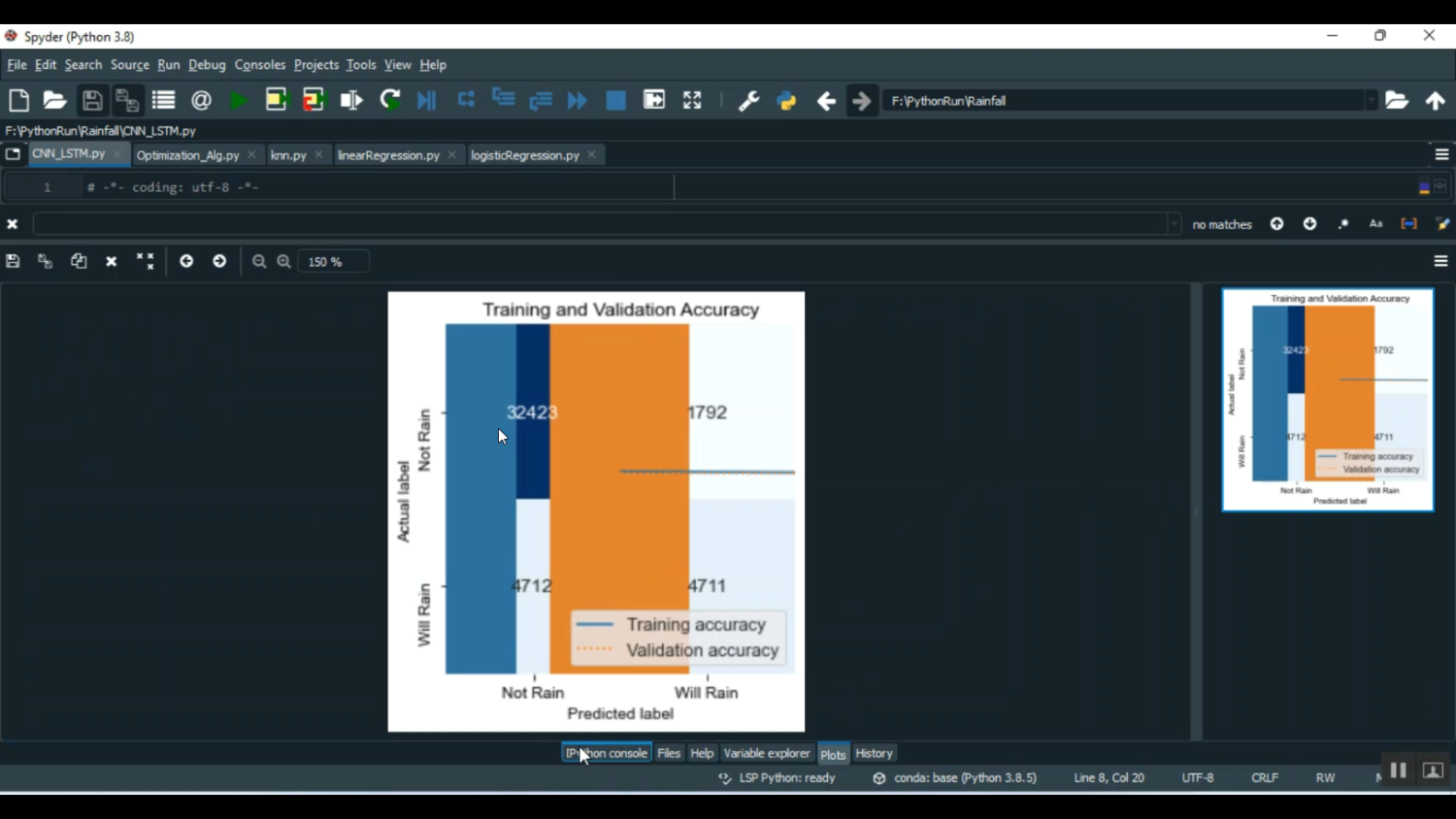Remove all plots with the multi-X icon

146,262
